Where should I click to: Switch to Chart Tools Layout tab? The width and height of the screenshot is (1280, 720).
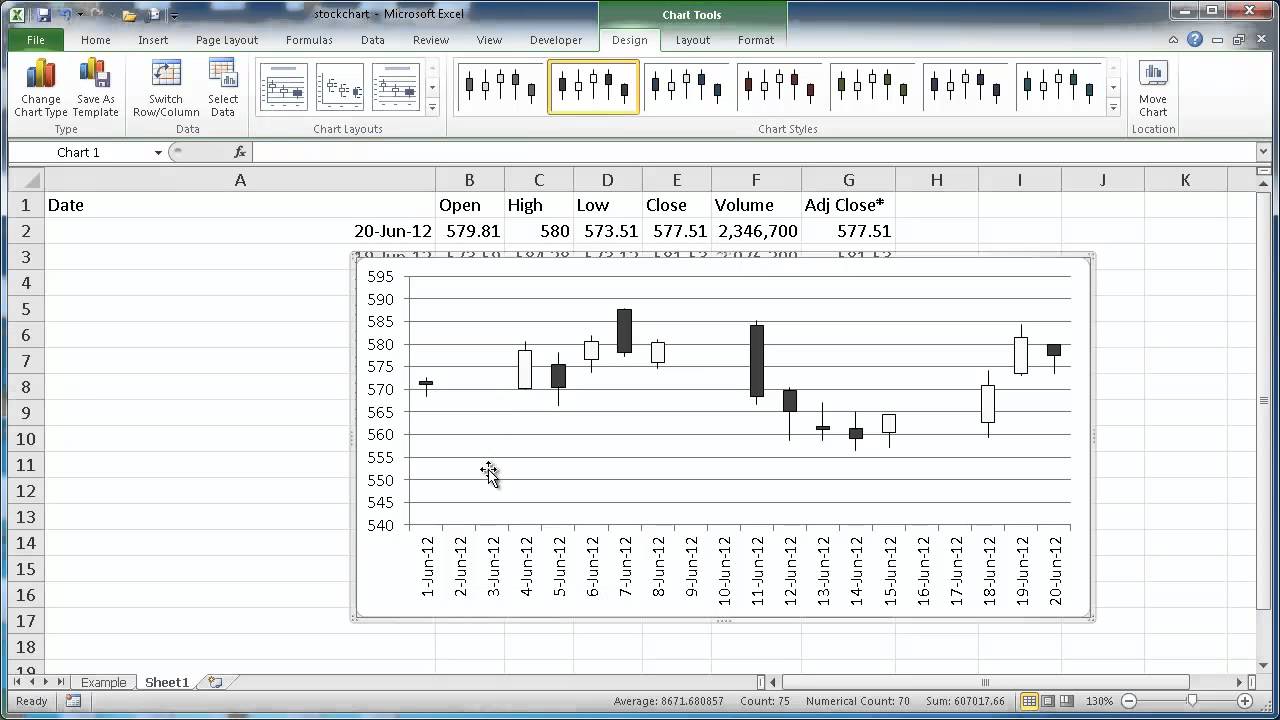click(x=692, y=40)
